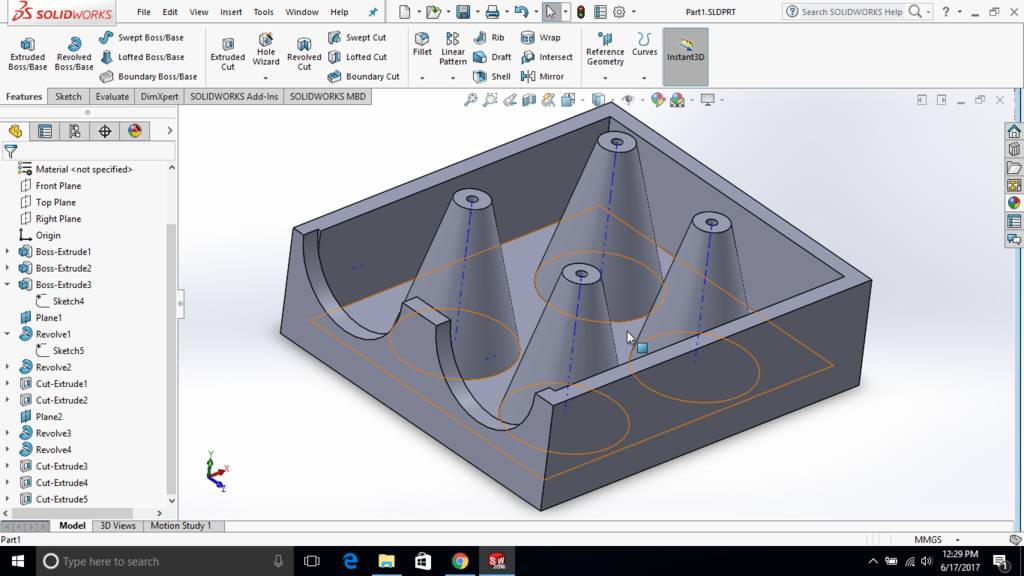Screen dimensions: 1024x576
Task: Click the Save toolbar icon
Action: point(463,12)
